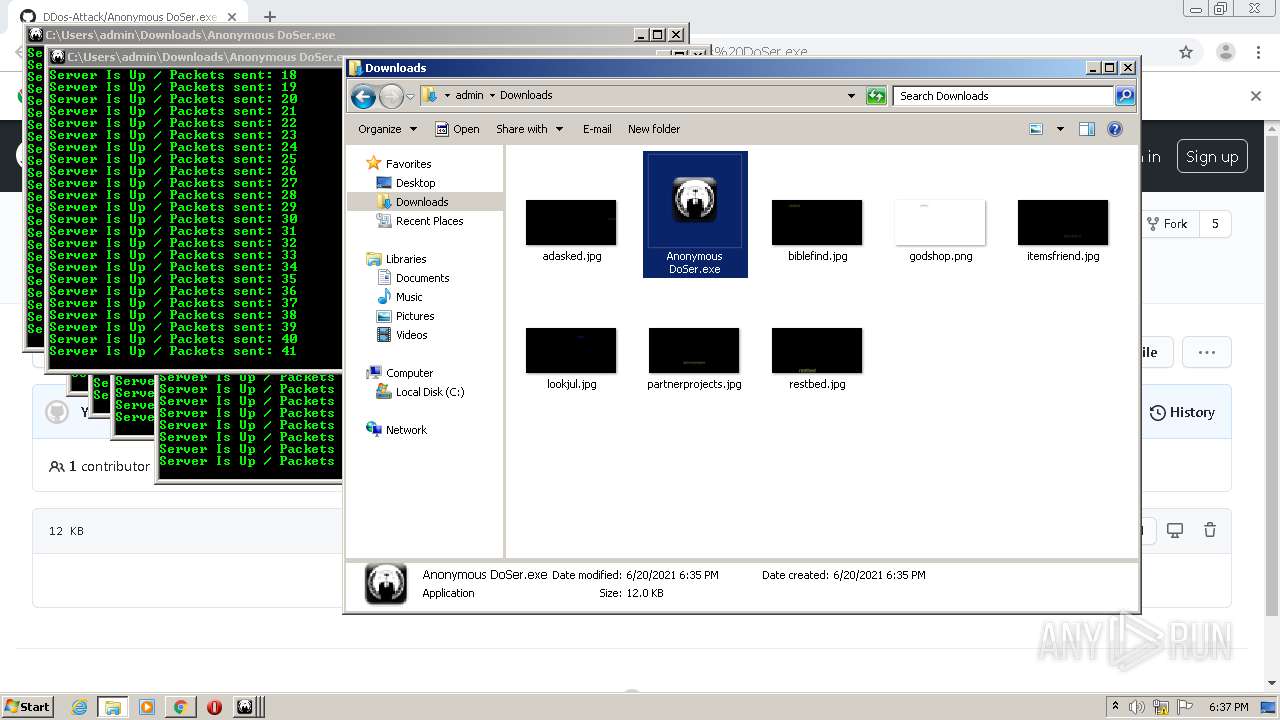This screenshot has width=1280, height=720.
Task: Open Windows help icon in explorer
Action: pyautogui.click(x=1115, y=129)
